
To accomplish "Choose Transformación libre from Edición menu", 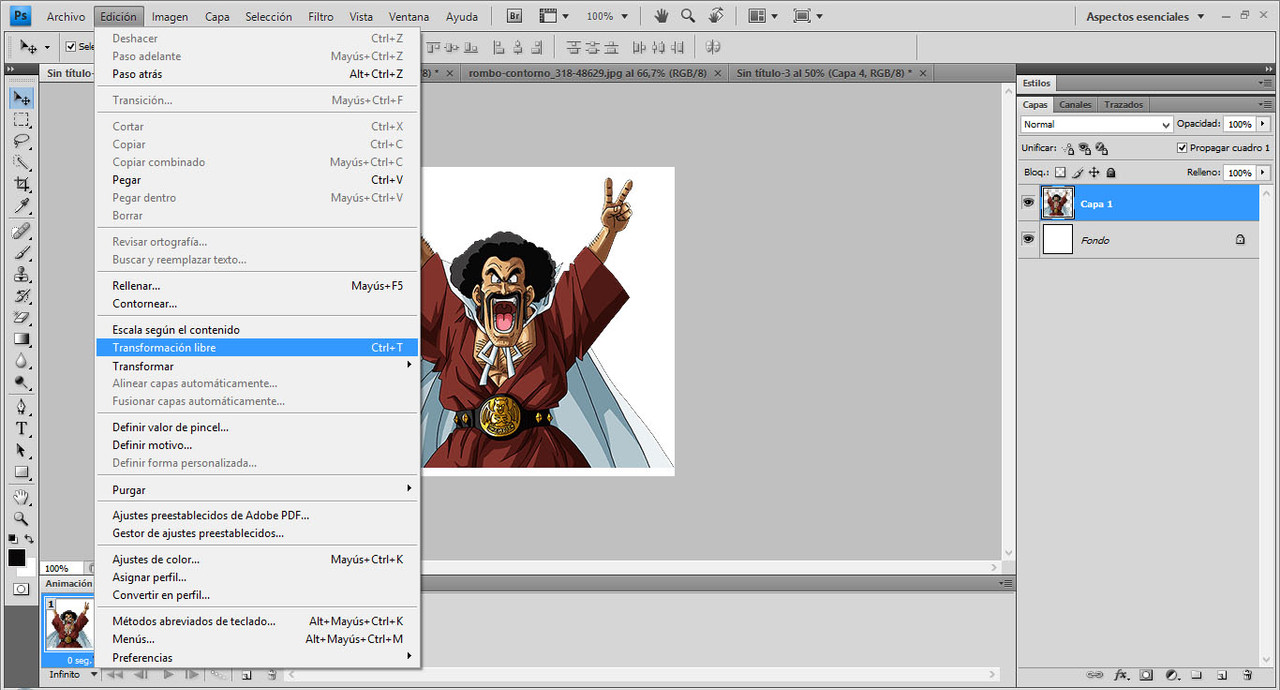I will (x=258, y=348).
